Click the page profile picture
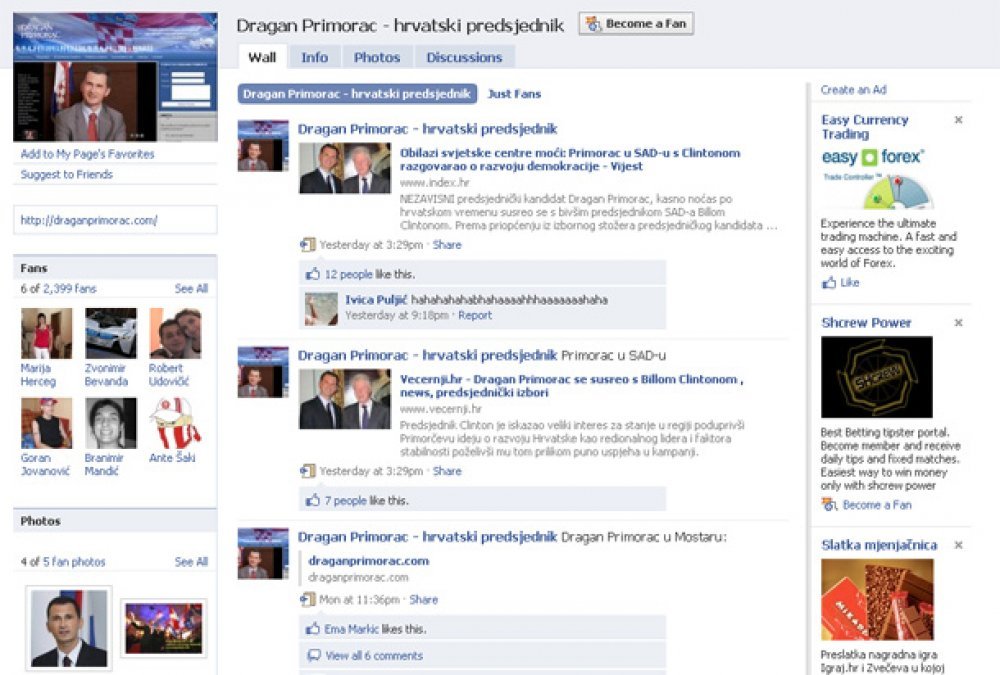This screenshot has width=1000, height=675. click(115, 77)
